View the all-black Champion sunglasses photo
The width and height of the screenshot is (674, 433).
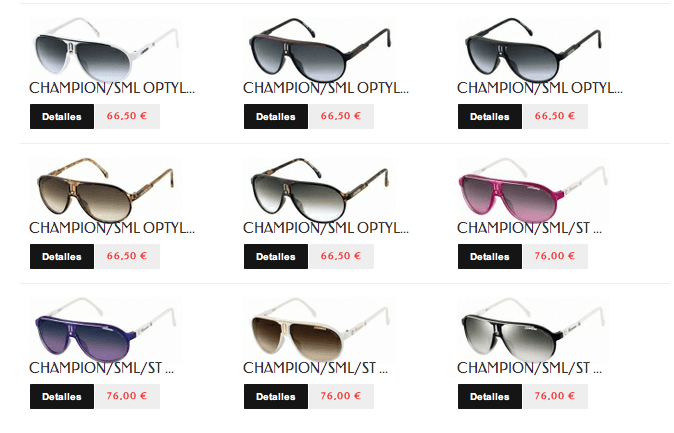pos(533,49)
